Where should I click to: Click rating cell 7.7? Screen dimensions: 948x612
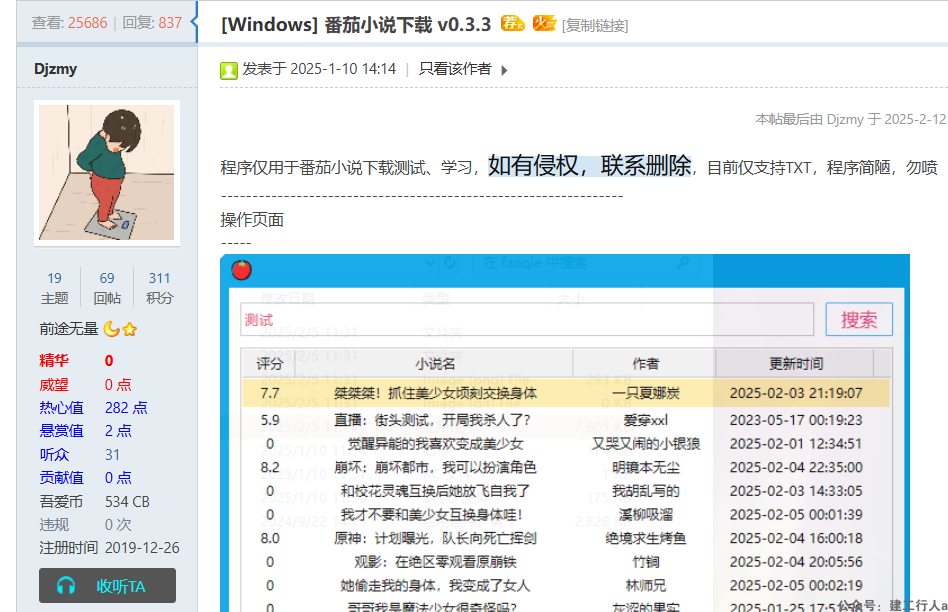click(270, 393)
